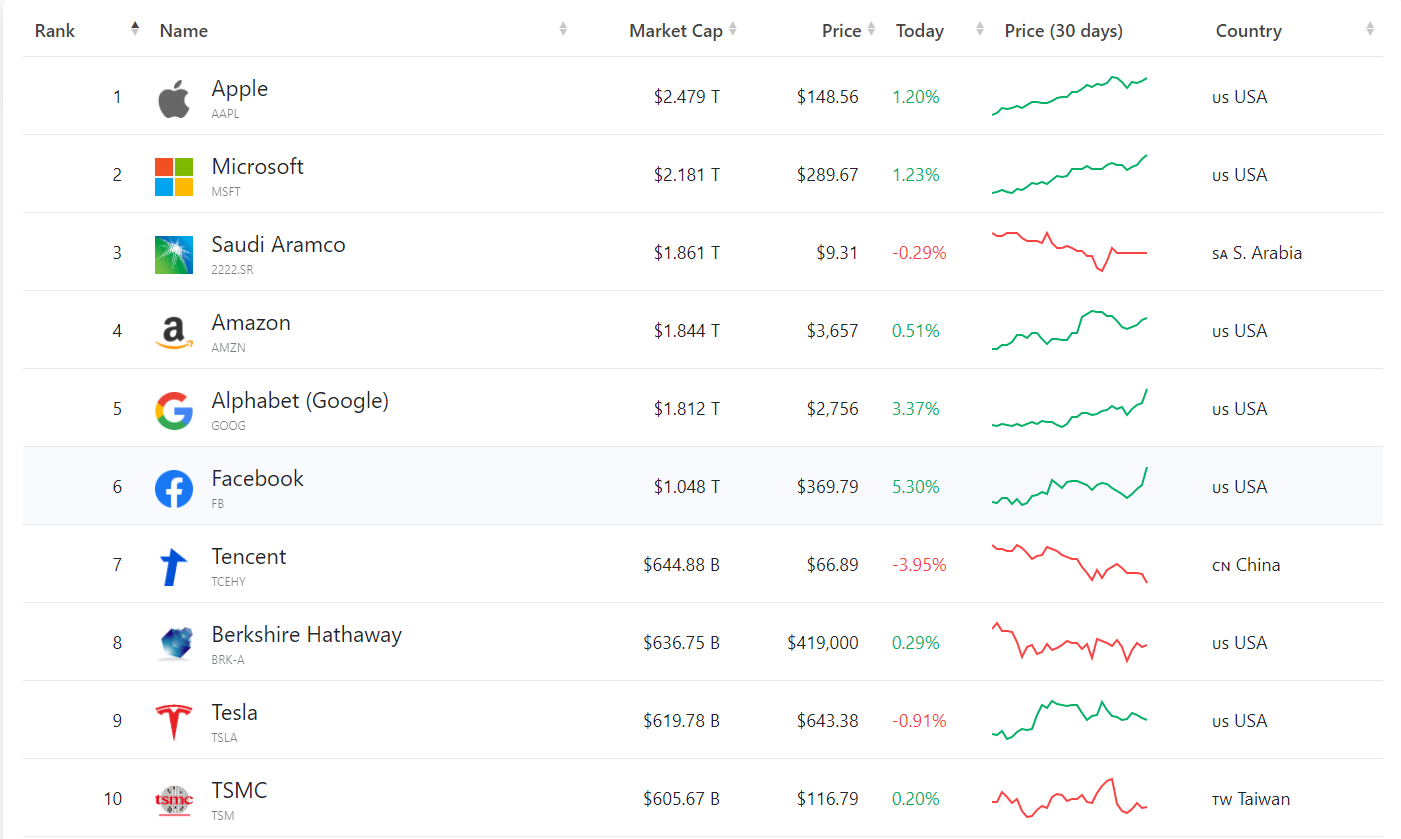Viewport: 1401px width, 839px height.
Task: Click Facebook's today change 5.30%
Action: tap(916, 487)
